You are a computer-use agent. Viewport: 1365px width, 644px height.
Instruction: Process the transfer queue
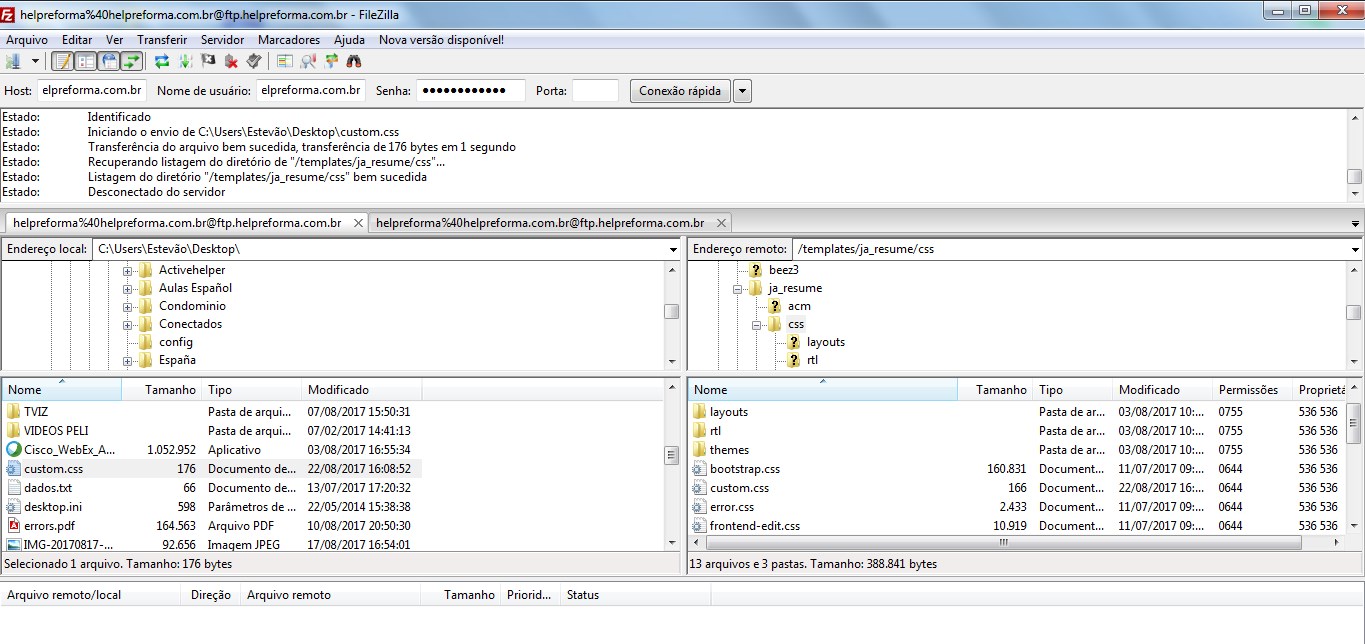click(185, 60)
